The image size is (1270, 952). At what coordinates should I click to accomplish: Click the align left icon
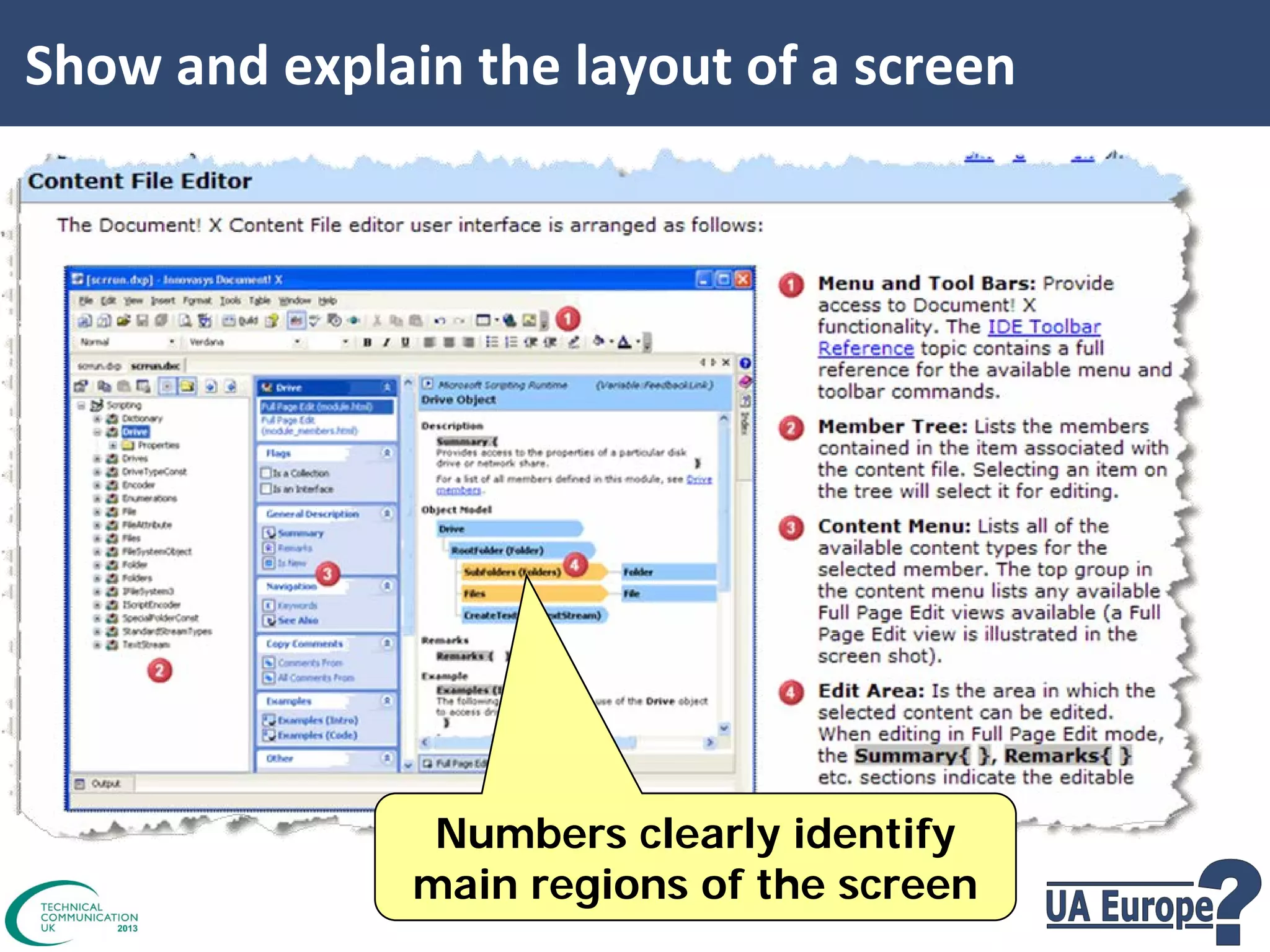(429, 342)
